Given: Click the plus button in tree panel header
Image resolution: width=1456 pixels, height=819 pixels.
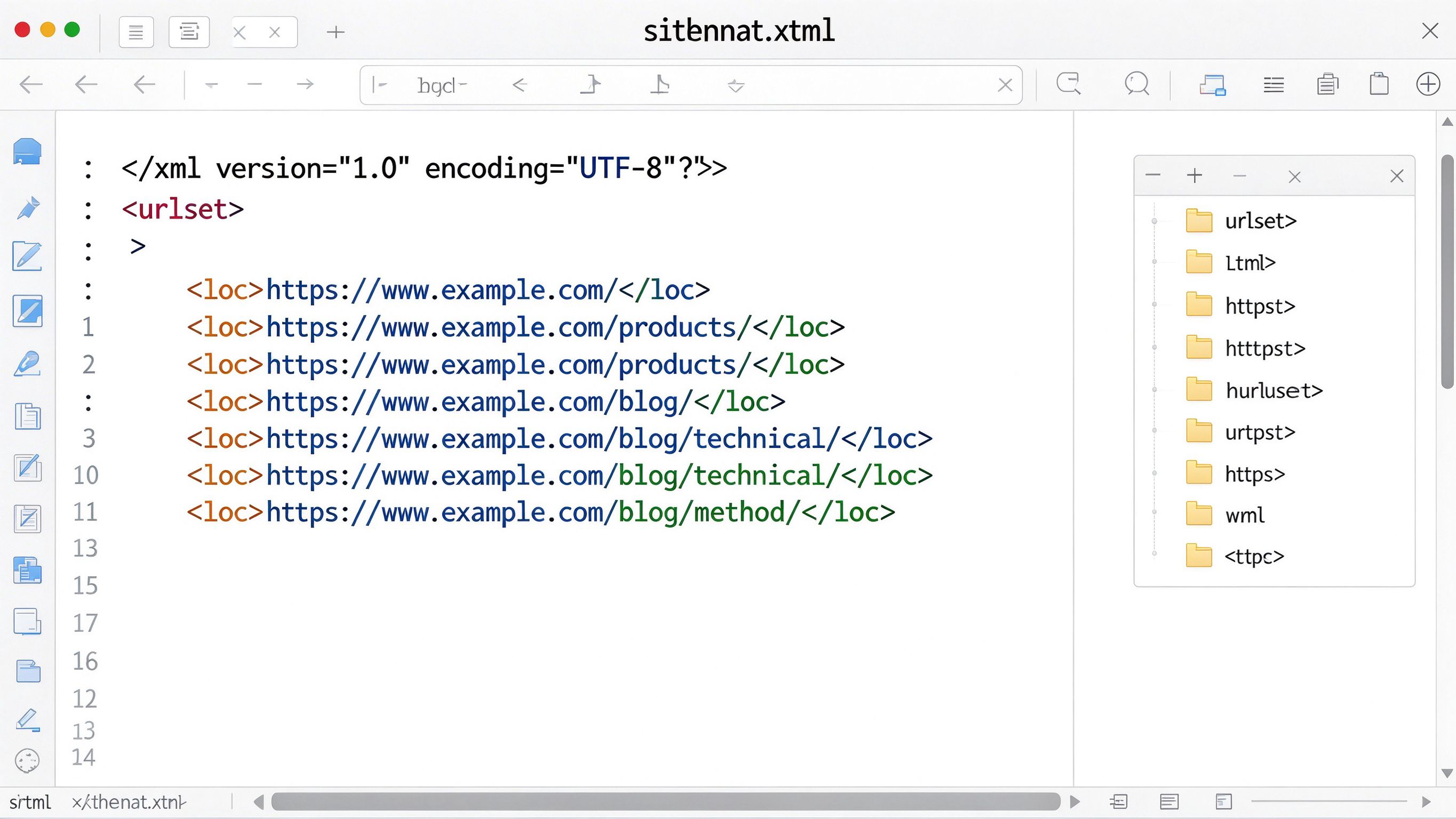Looking at the screenshot, I should (1194, 176).
